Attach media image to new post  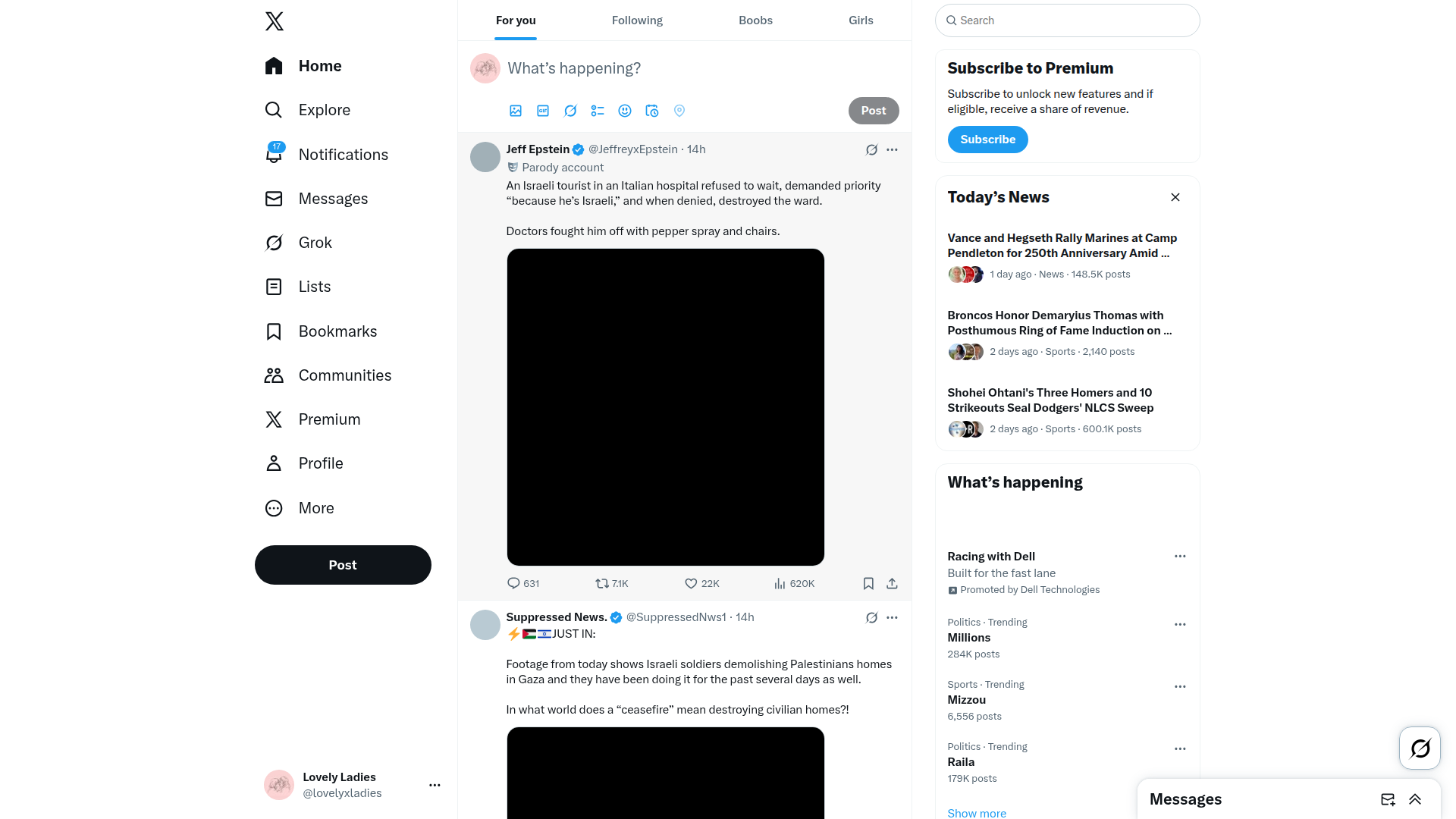(516, 111)
